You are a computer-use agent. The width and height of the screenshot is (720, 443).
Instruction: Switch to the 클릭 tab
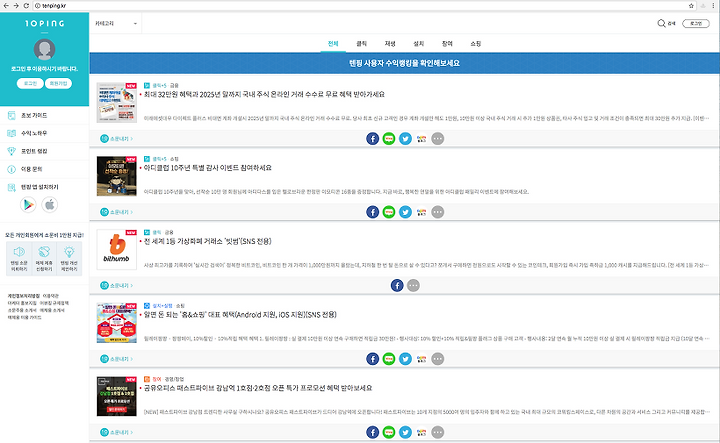tap(361, 44)
